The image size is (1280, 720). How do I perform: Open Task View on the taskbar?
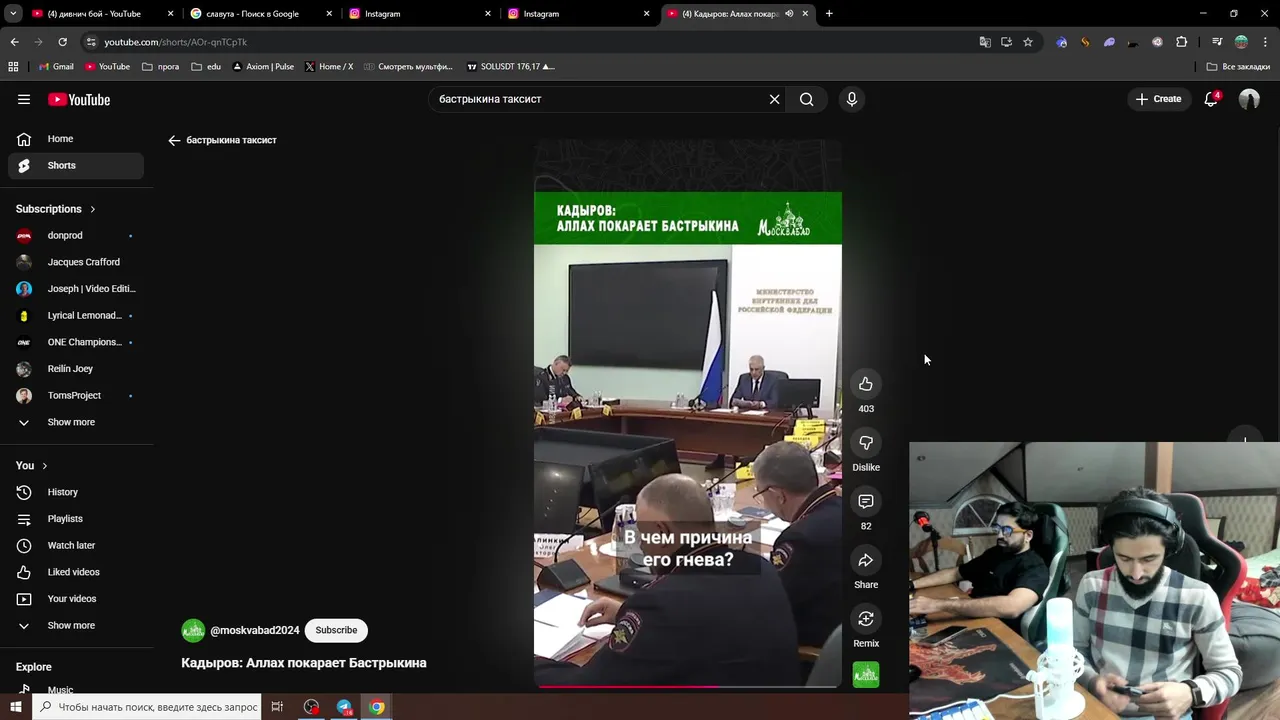(277, 707)
